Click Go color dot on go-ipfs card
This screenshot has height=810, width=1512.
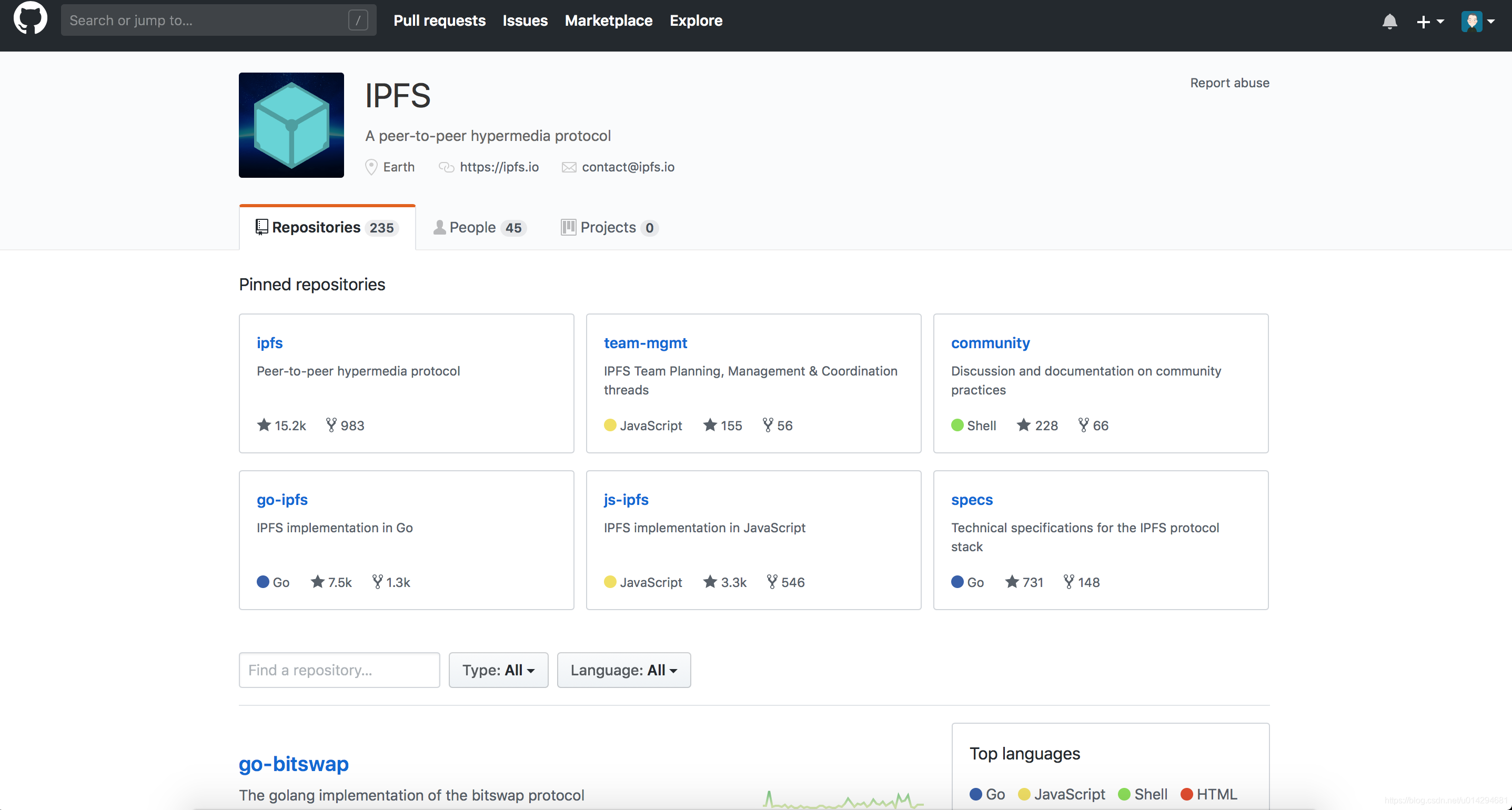pos(263,582)
